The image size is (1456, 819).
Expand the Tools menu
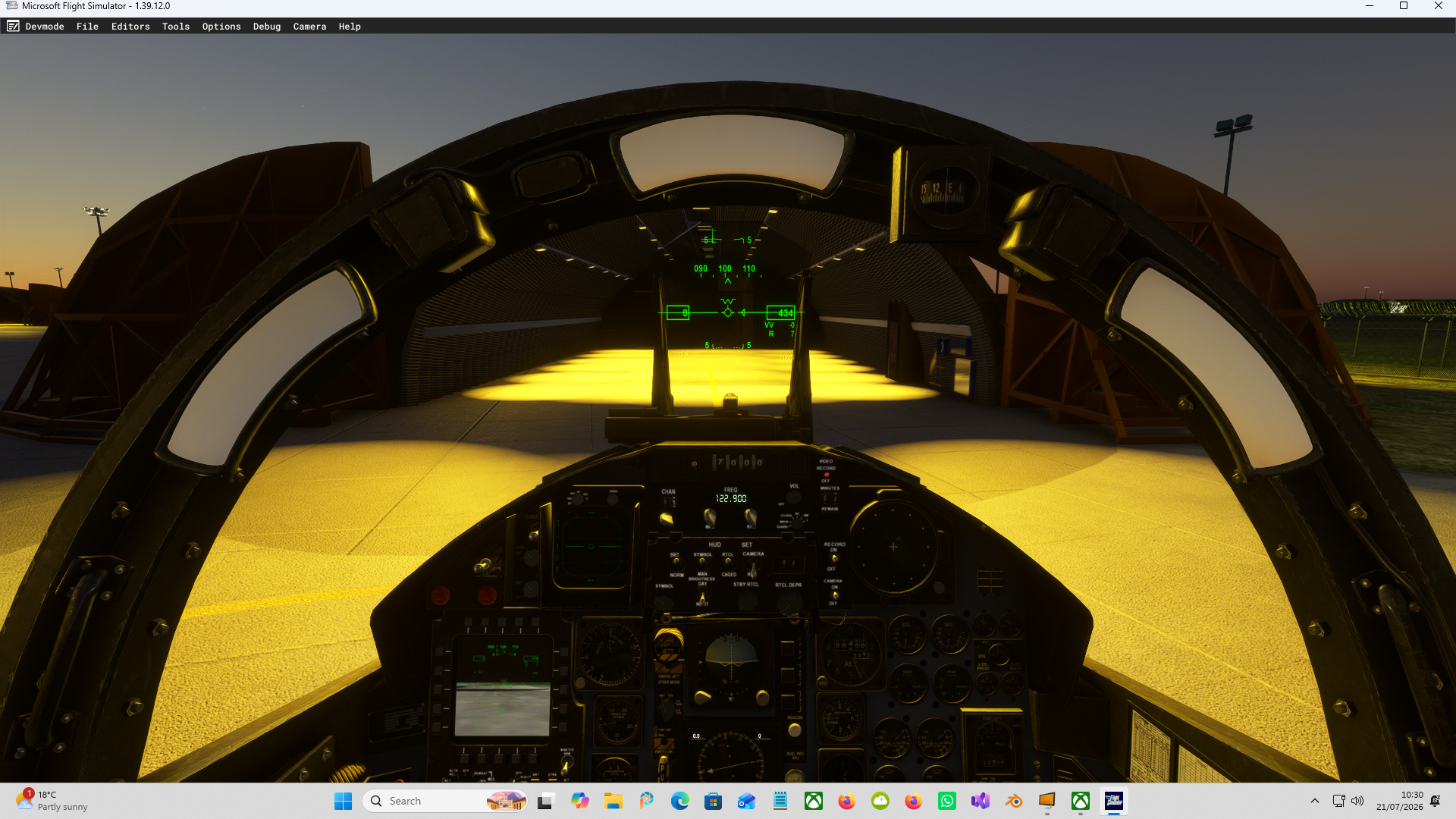click(x=176, y=26)
